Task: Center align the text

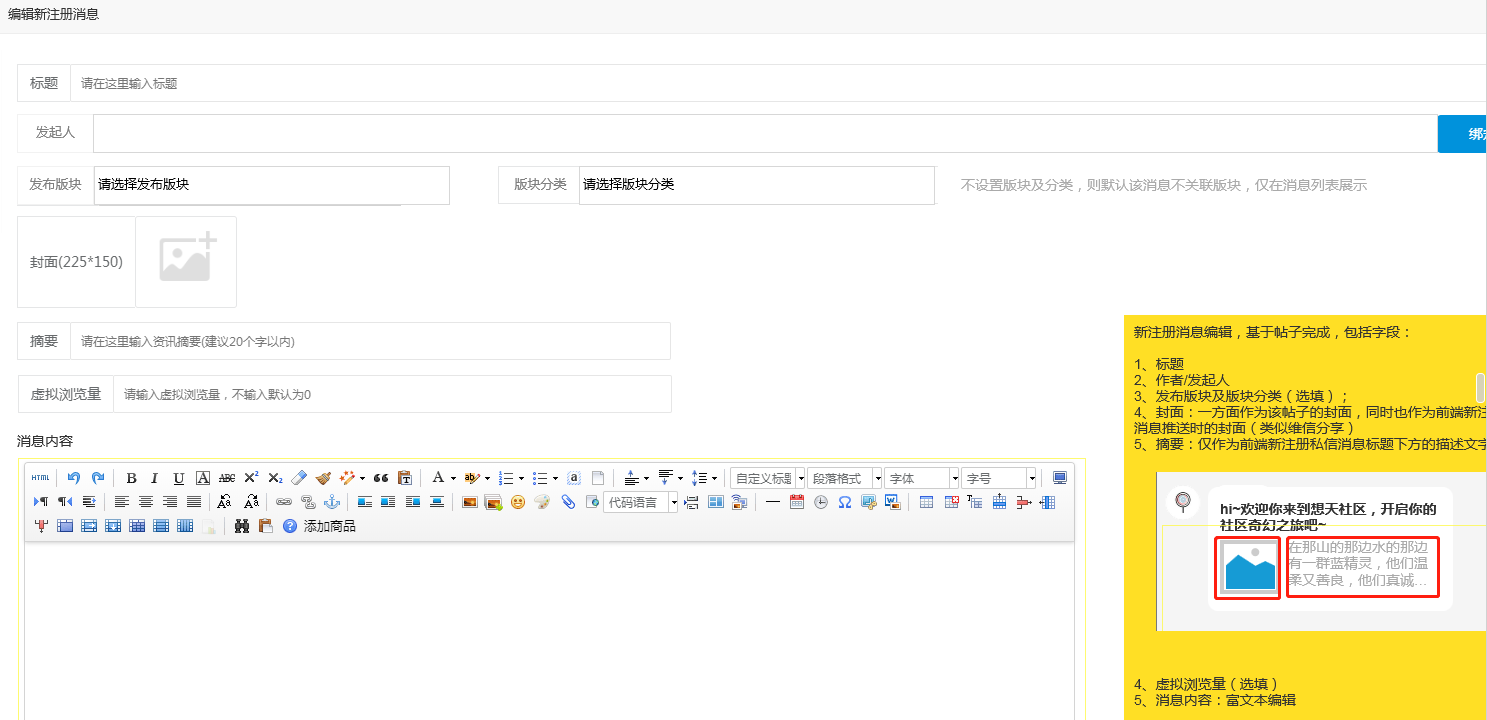Action: click(x=146, y=502)
